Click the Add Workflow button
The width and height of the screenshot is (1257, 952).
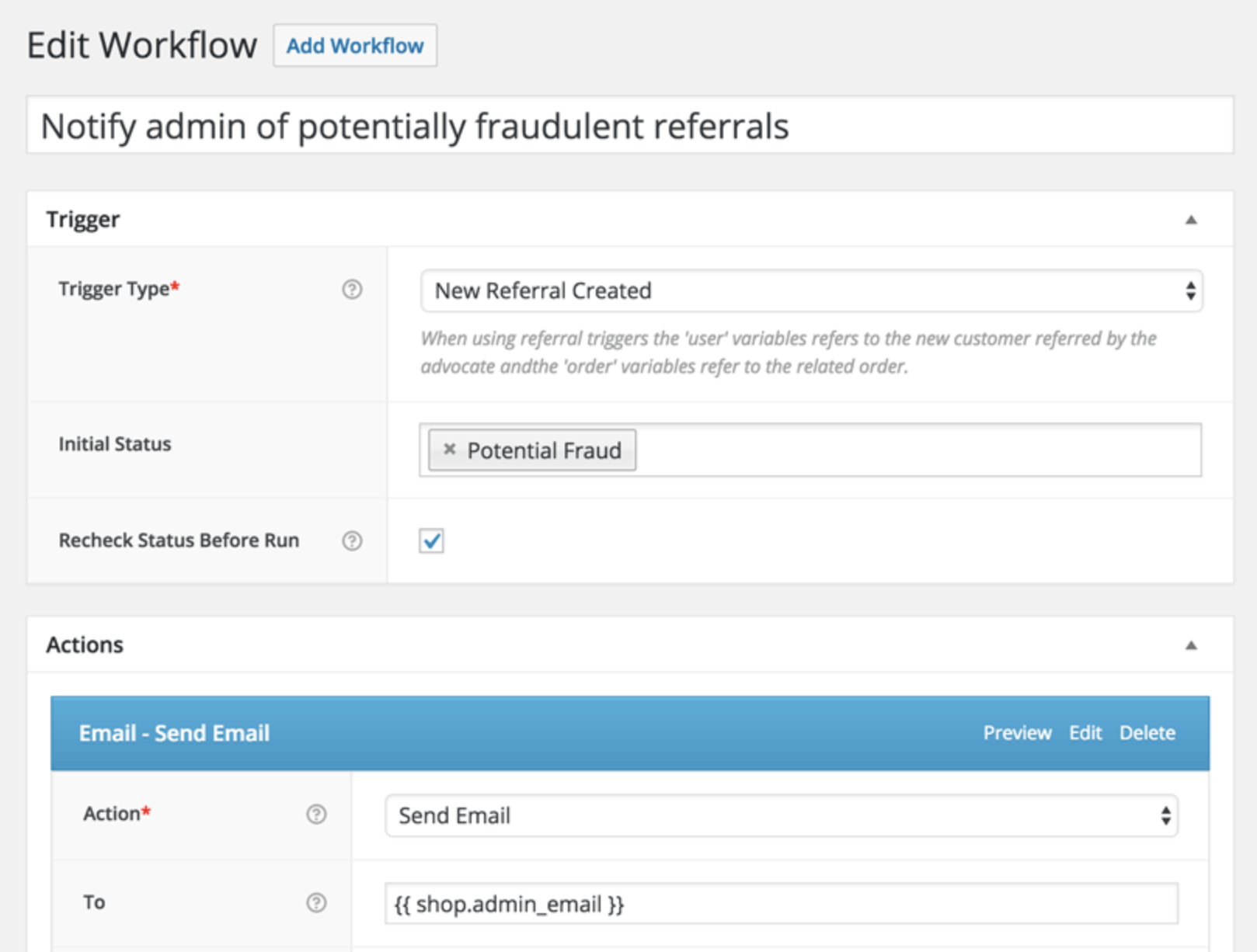(355, 46)
